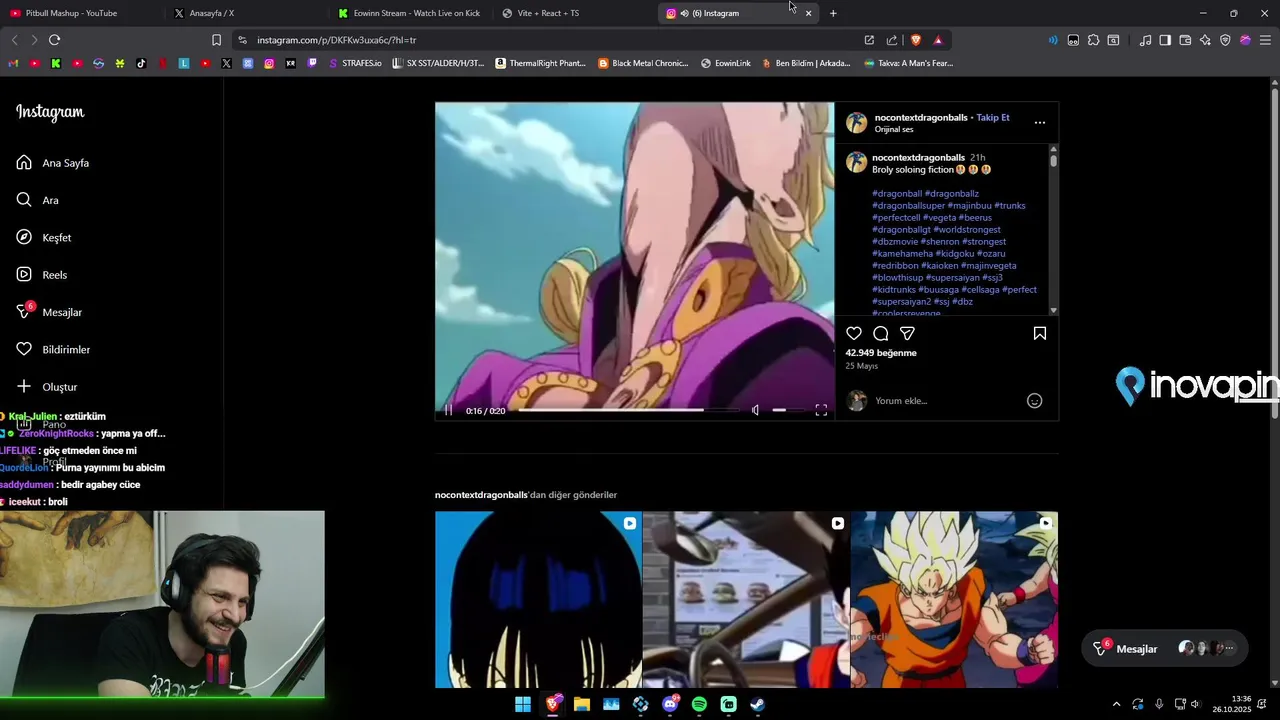Open emoji picker in comment field
Image resolution: width=1280 pixels, height=720 pixels.
(1035, 401)
